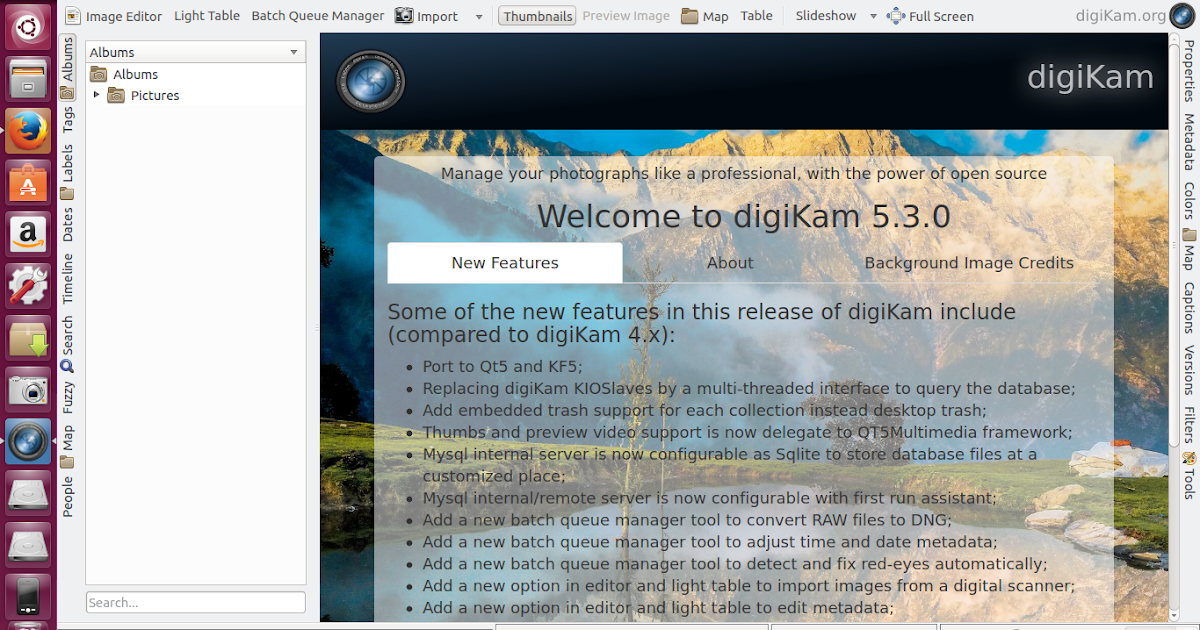
Task: Open the Filters right sidebar tab
Action: click(x=1189, y=425)
